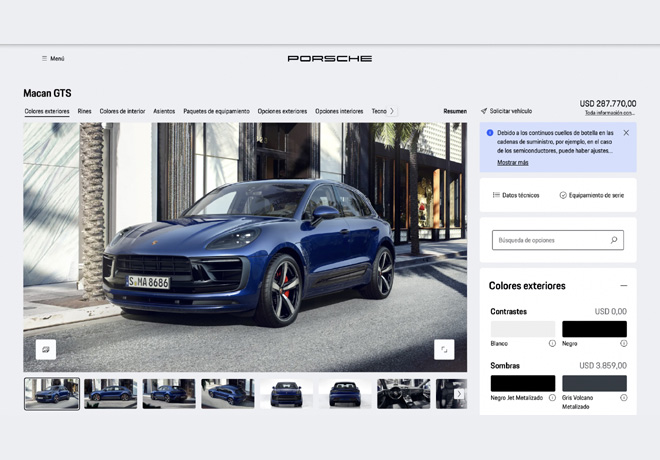This screenshot has width=660, height=460.
Task: Switch to the Rines tab
Action: (84, 111)
